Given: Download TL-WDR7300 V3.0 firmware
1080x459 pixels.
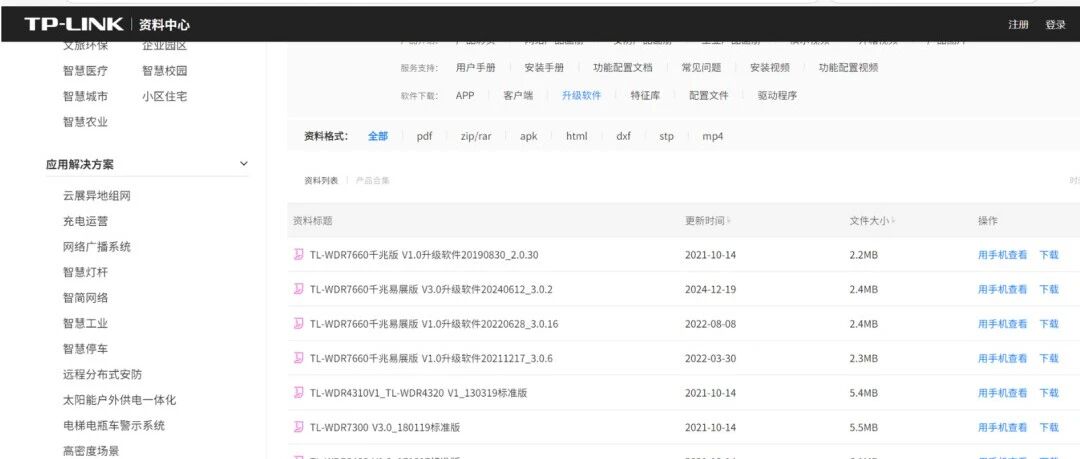Looking at the screenshot, I should [1049, 427].
